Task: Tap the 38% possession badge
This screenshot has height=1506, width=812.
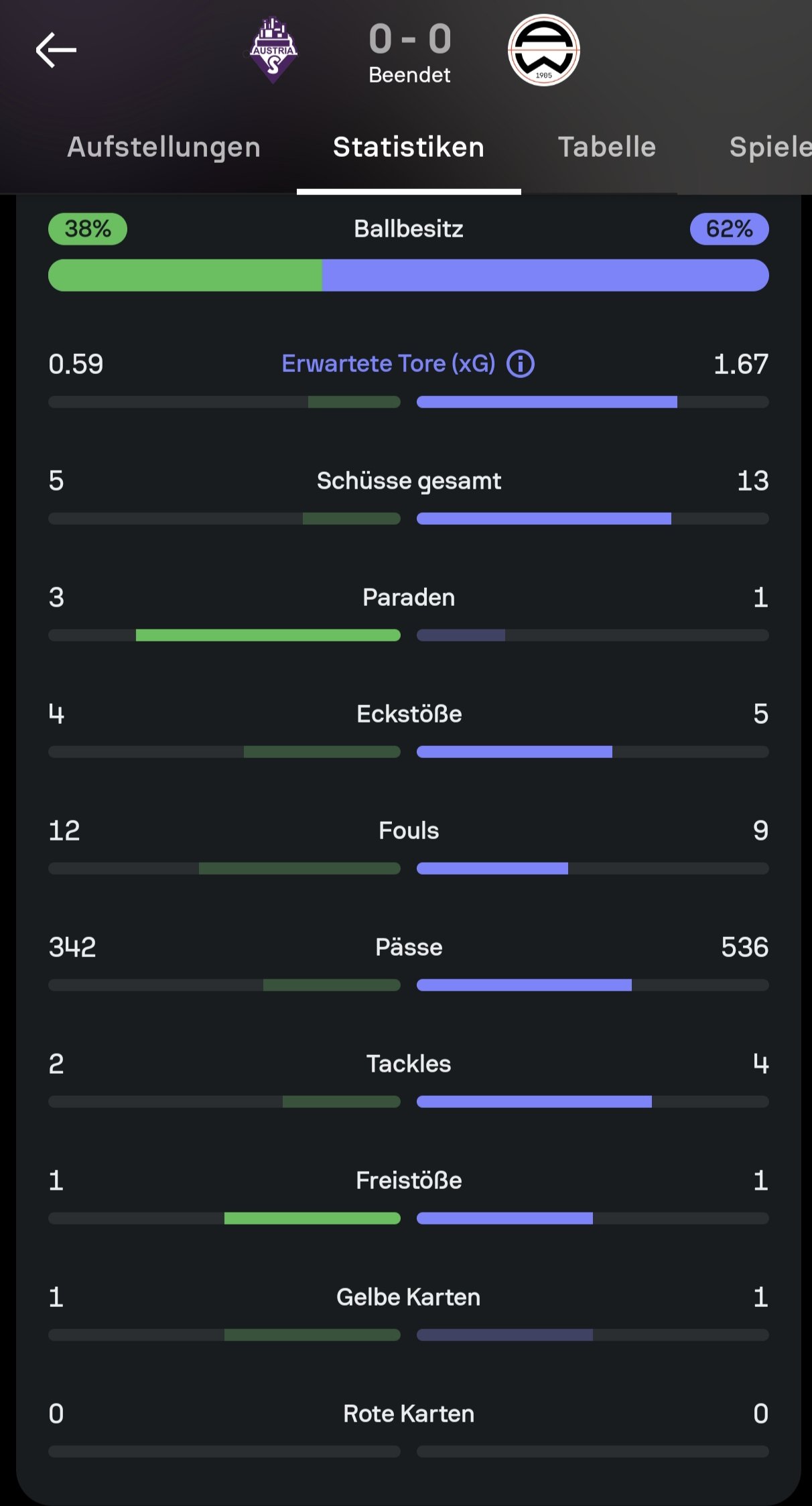Action: point(88,229)
